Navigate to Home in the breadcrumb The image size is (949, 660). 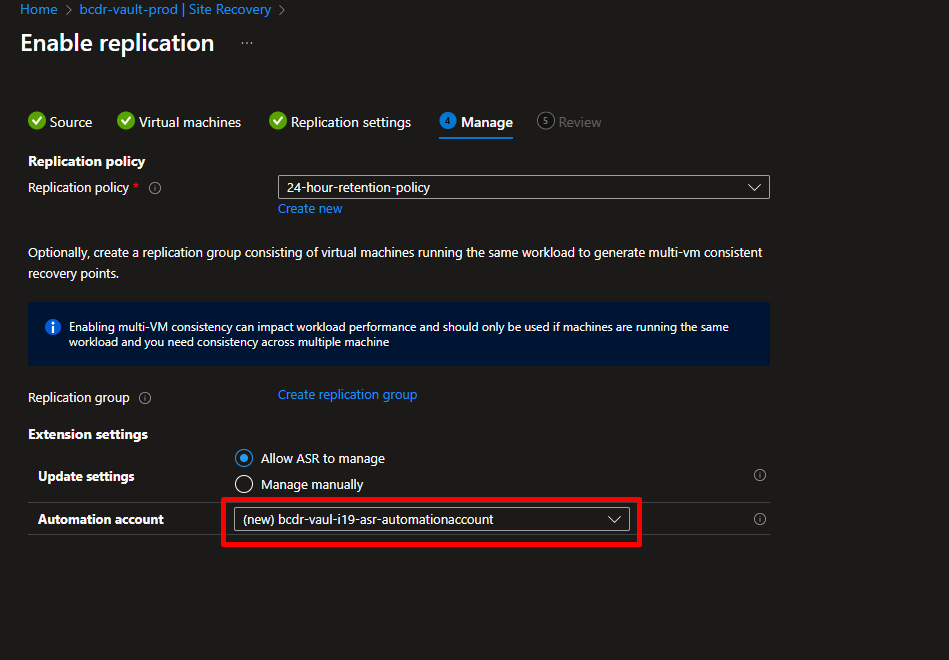click(x=38, y=9)
